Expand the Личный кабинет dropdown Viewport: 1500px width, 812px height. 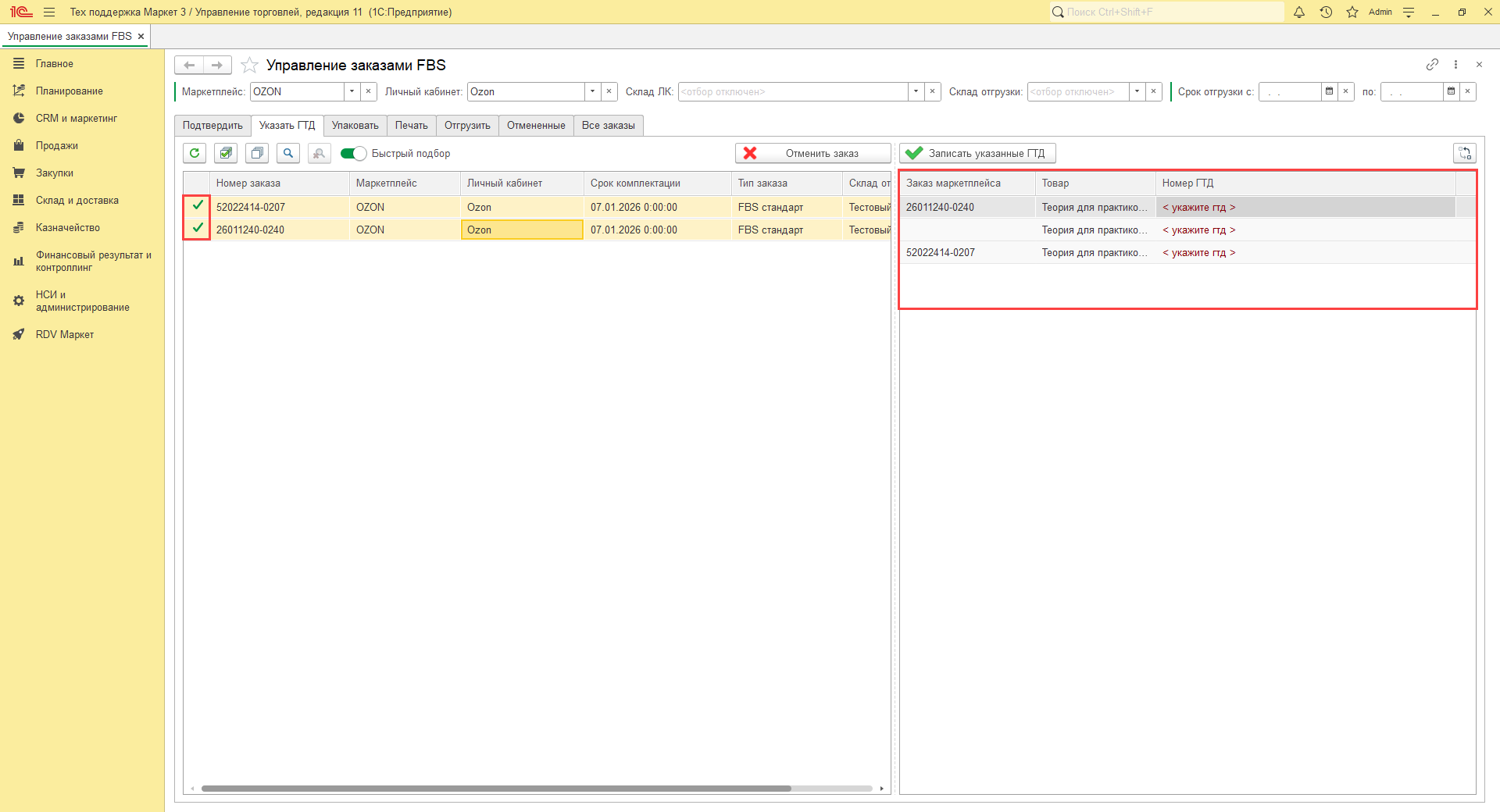(x=593, y=91)
